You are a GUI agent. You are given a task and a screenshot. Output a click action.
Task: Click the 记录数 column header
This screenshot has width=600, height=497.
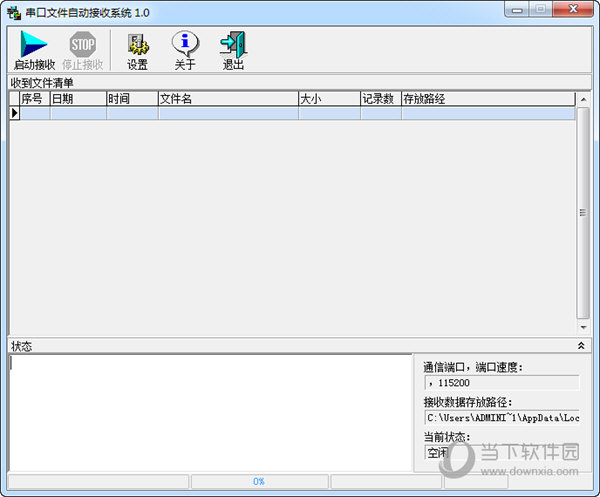(380, 99)
